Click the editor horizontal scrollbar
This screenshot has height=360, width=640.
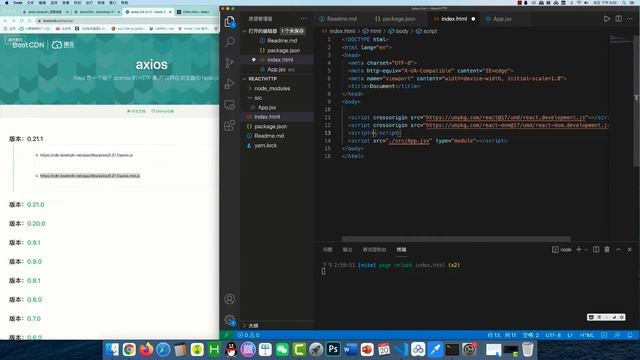pos(456,239)
